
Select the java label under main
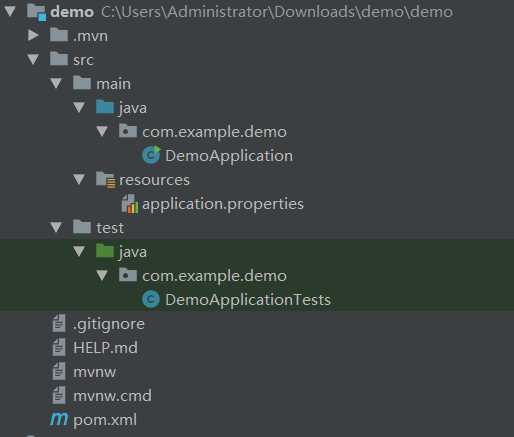click(133, 108)
